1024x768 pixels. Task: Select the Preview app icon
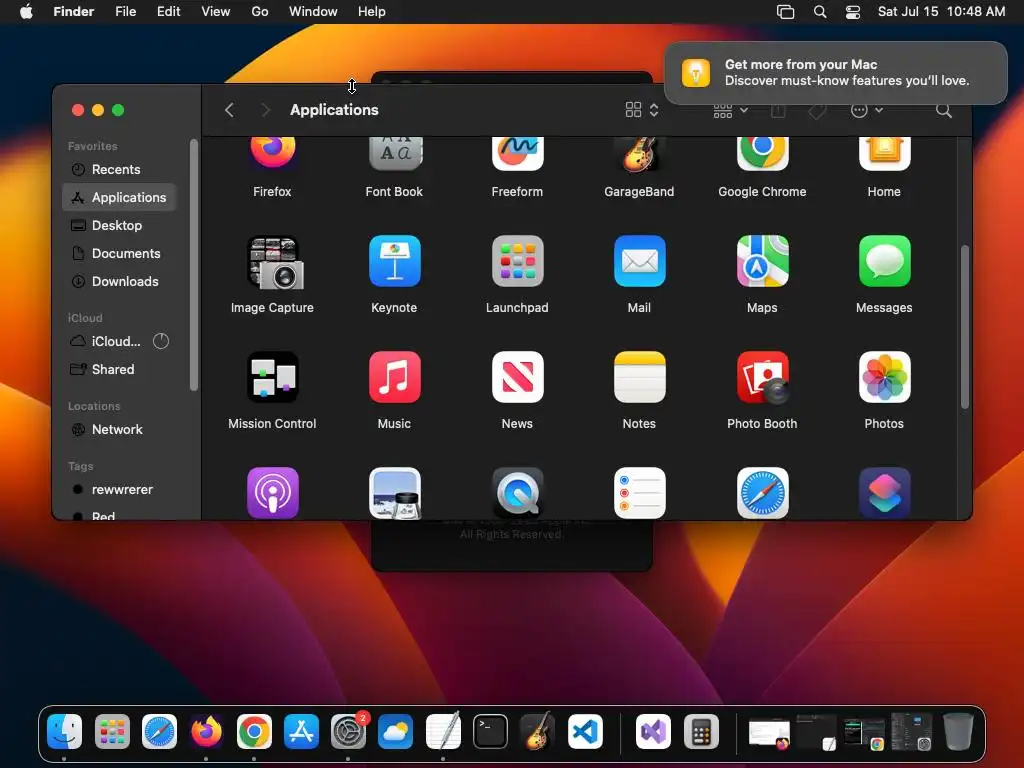tap(394, 493)
